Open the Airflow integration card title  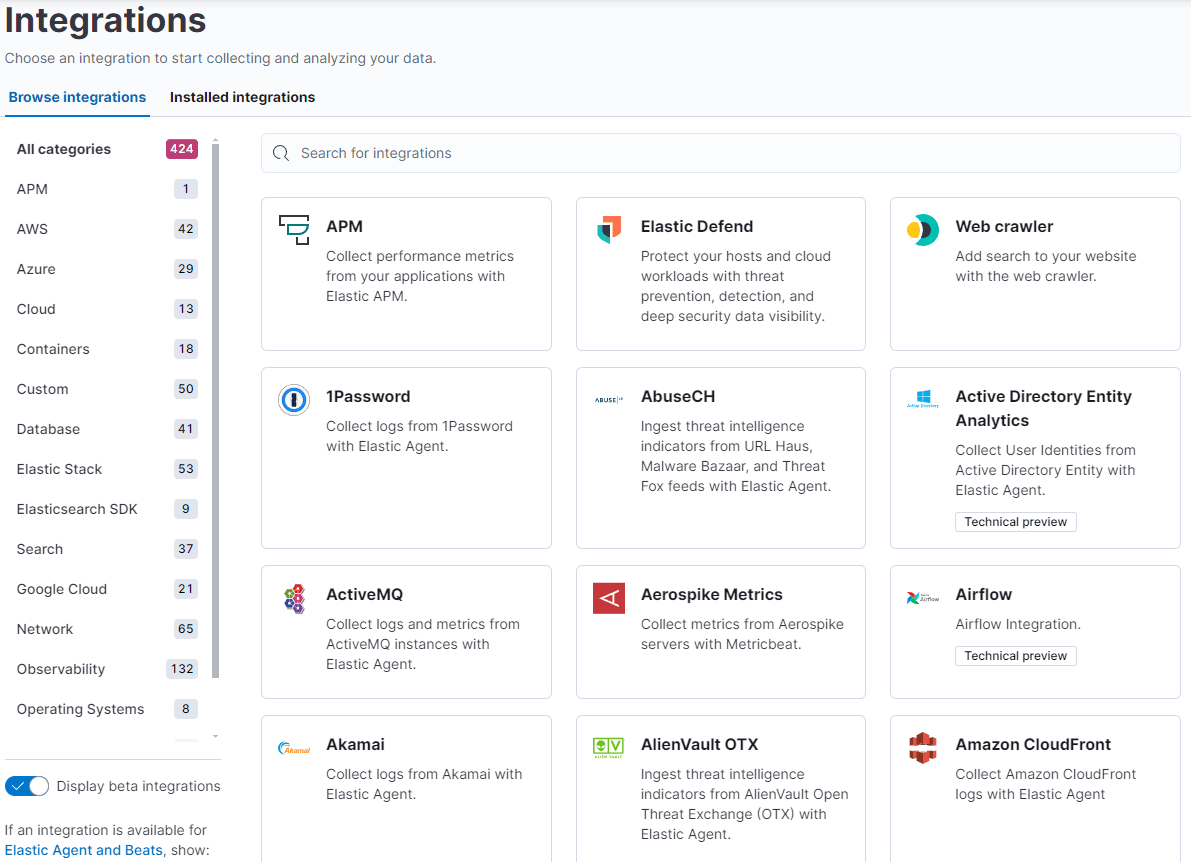coord(983,594)
